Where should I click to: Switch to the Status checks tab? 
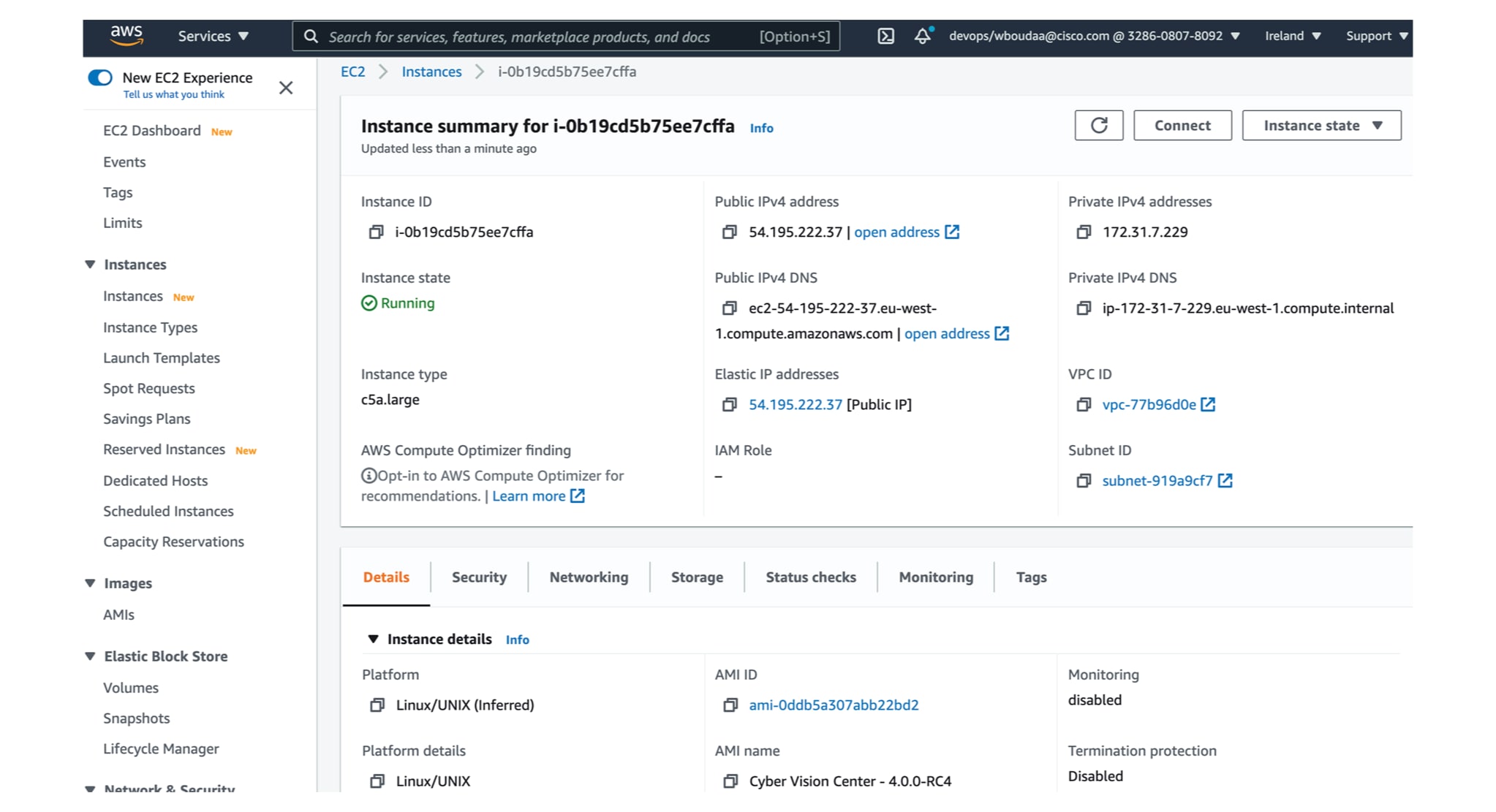tap(810, 577)
